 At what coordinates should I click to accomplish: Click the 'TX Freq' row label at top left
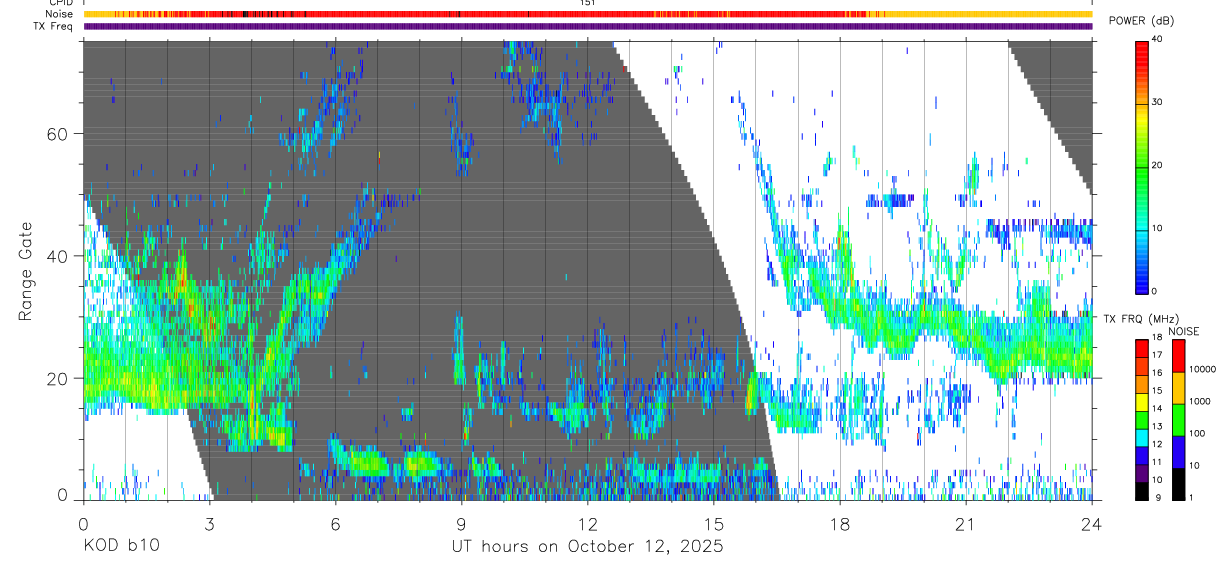click(x=54, y=26)
